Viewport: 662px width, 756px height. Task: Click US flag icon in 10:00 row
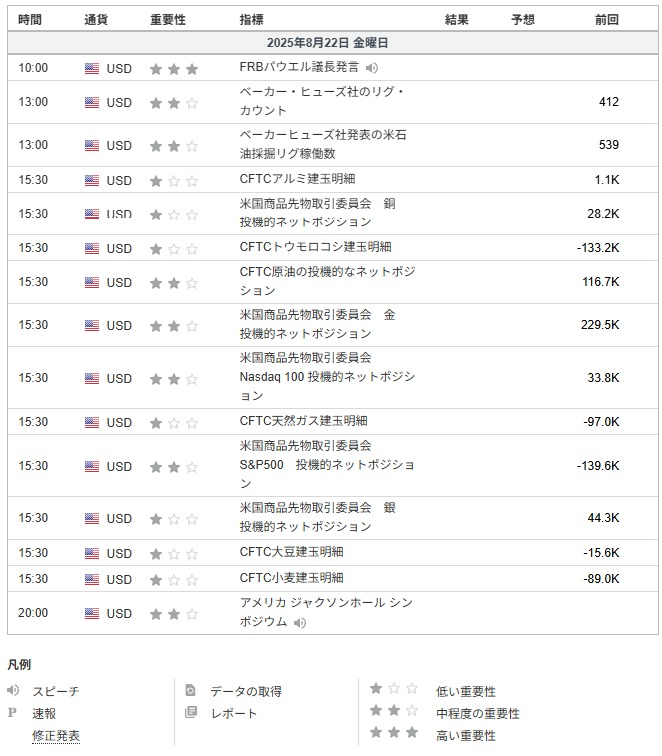coord(92,69)
